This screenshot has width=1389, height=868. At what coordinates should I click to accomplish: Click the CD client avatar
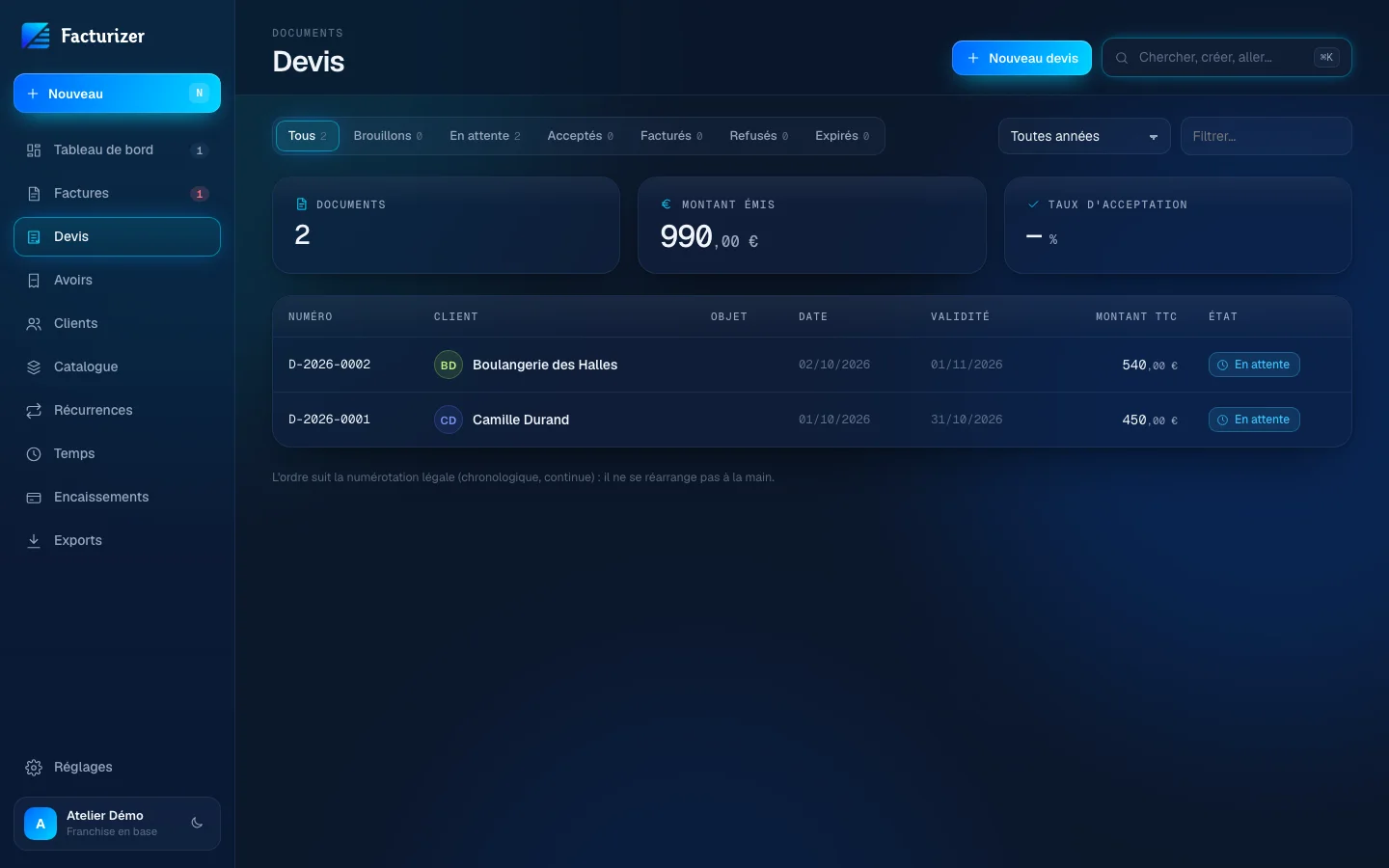(x=449, y=420)
